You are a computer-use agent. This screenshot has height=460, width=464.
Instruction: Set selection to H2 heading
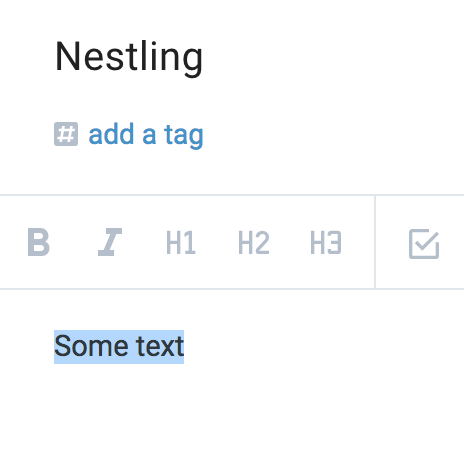click(x=253, y=243)
